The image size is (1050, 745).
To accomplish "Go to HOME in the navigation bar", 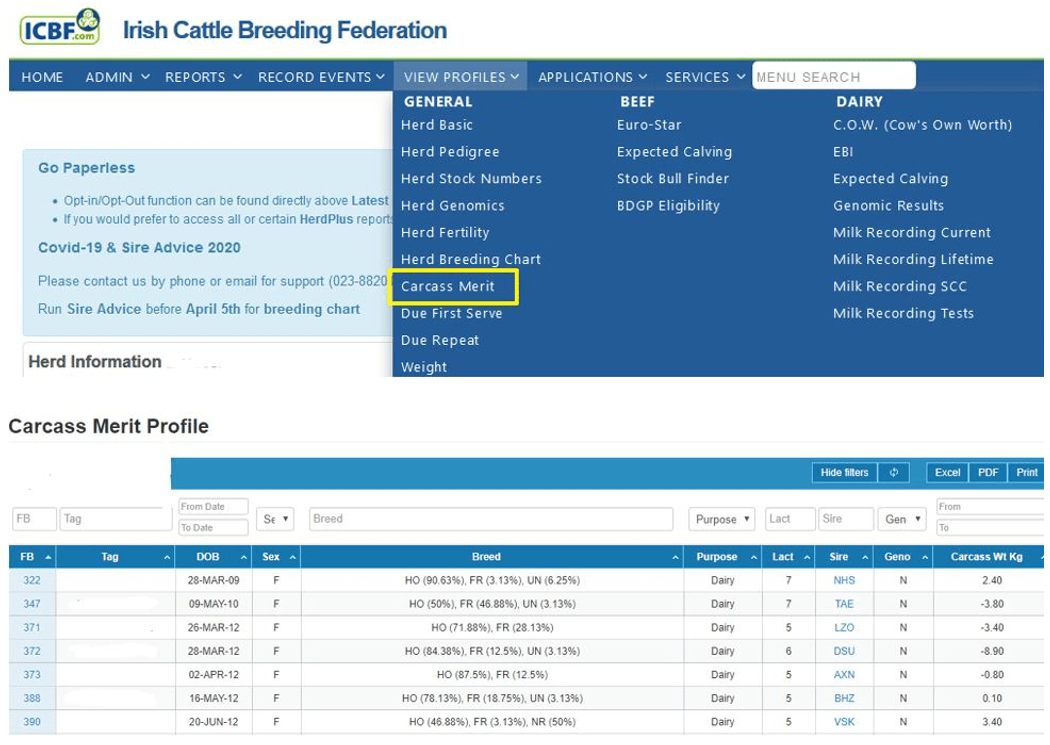I will click(42, 77).
